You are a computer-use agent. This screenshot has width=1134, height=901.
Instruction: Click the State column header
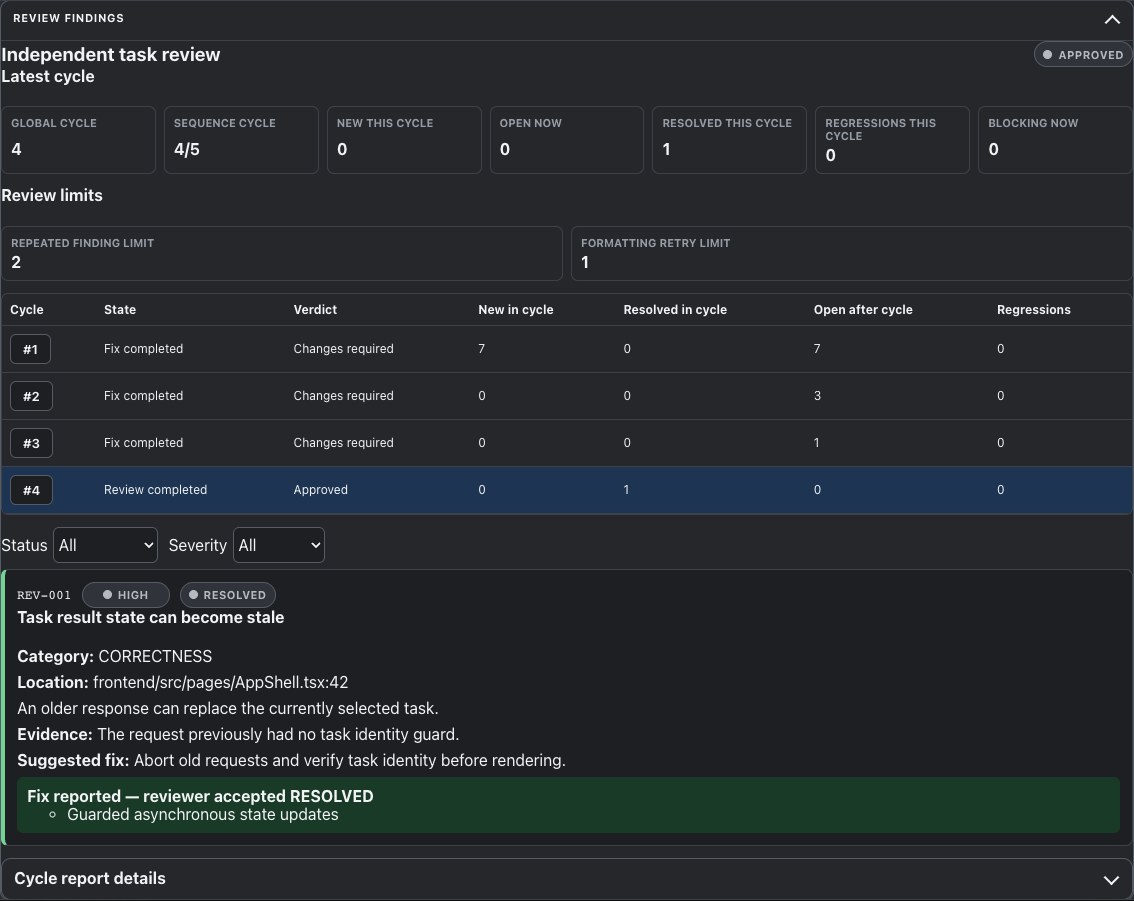point(120,309)
